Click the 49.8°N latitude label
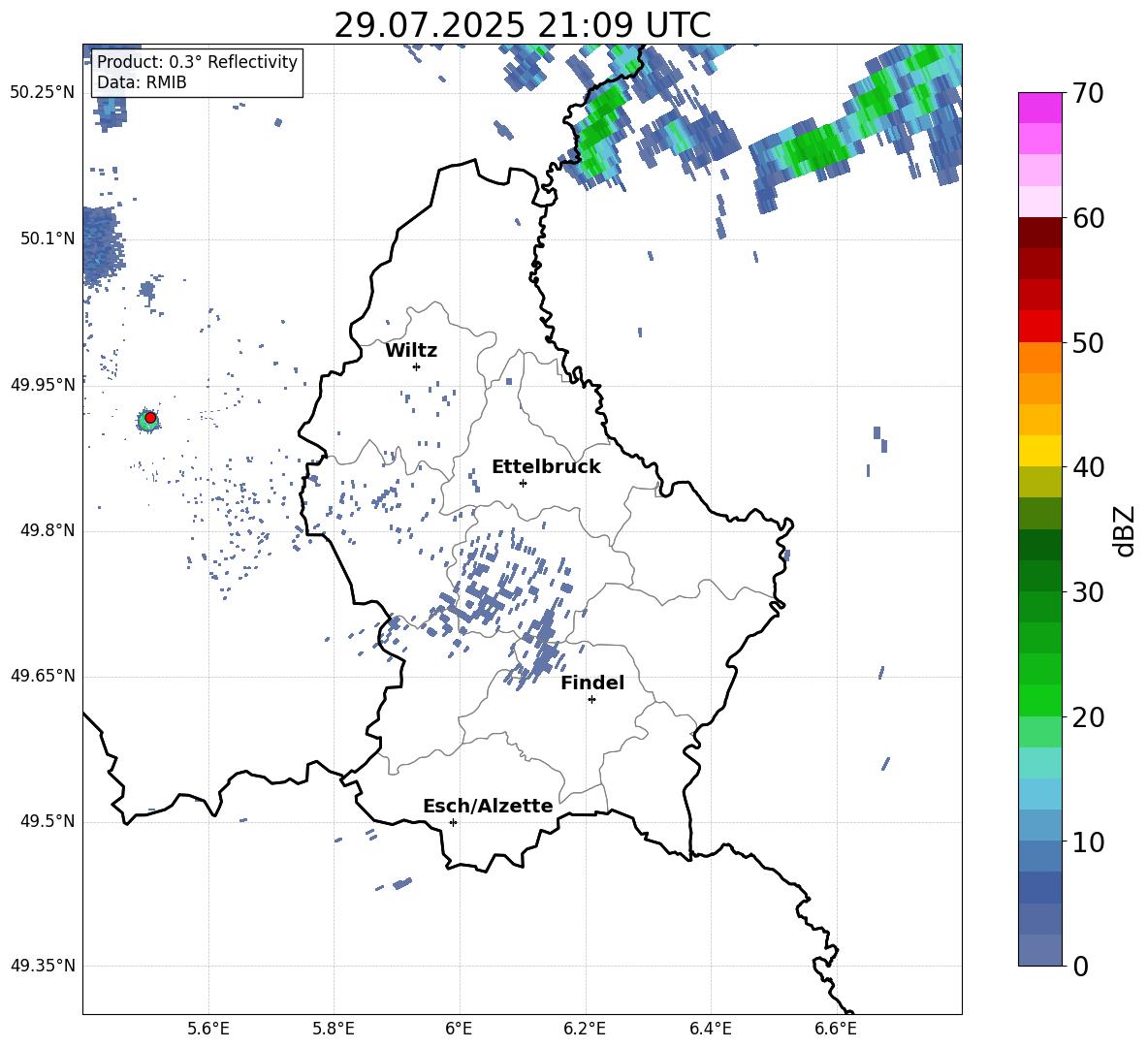 (x=48, y=530)
